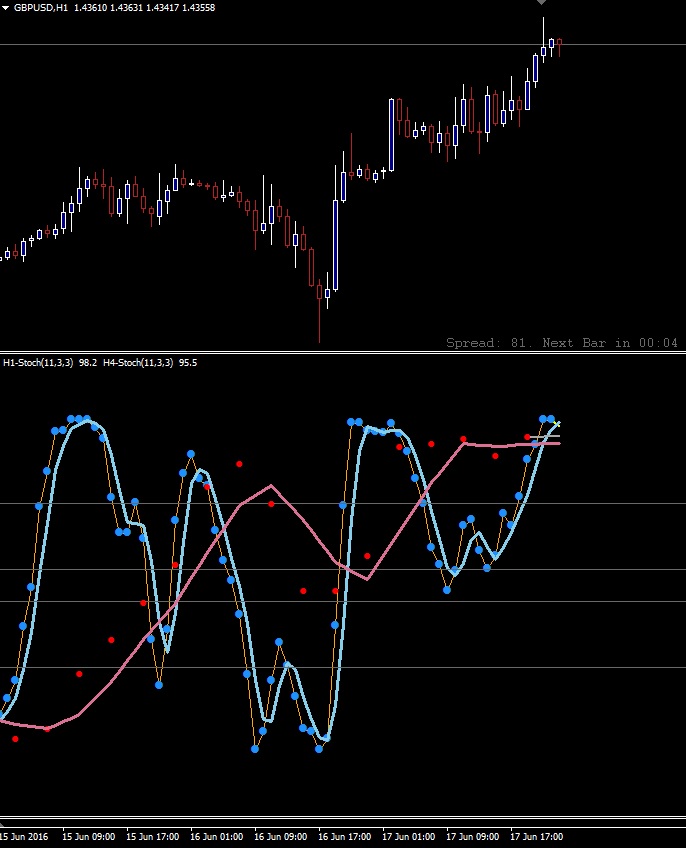This screenshot has height=848, width=686.
Task: Click the 15 Jun 17:00 time axis label
Action: coord(153,837)
